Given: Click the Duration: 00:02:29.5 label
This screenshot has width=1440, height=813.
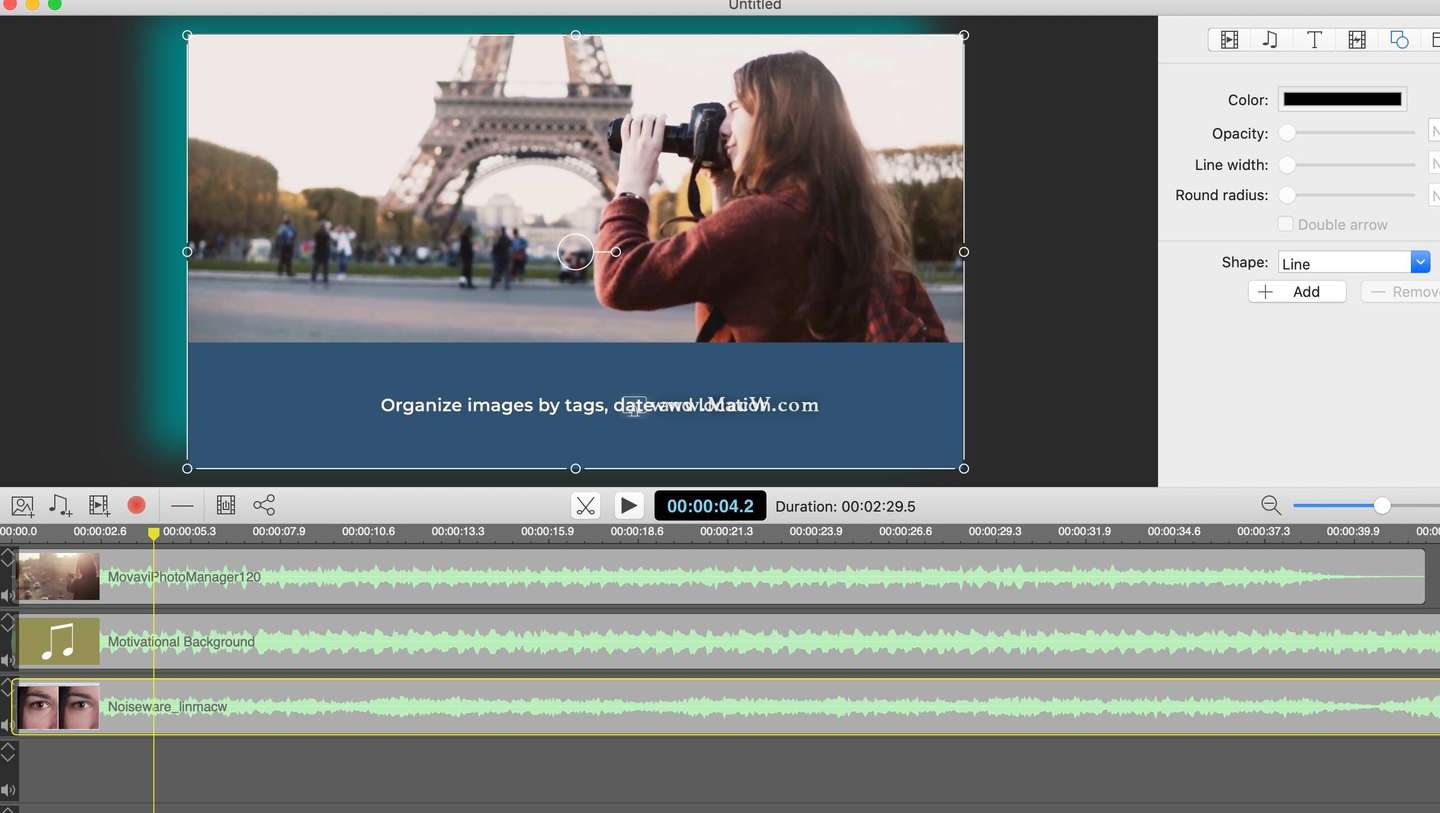Looking at the screenshot, I should click(845, 506).
